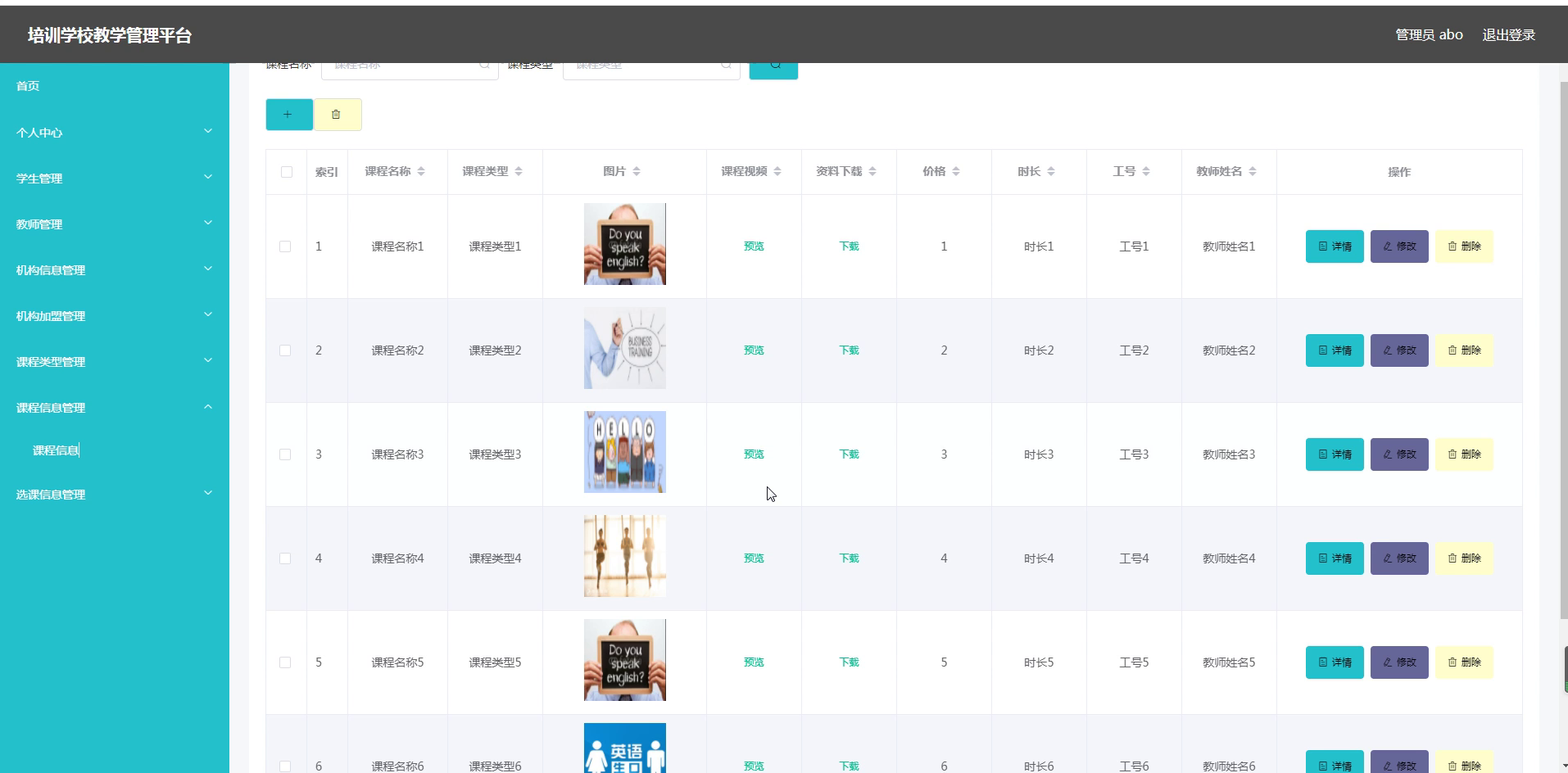Expand the 学生管理 sidebar menu

(x=115, y=178)
